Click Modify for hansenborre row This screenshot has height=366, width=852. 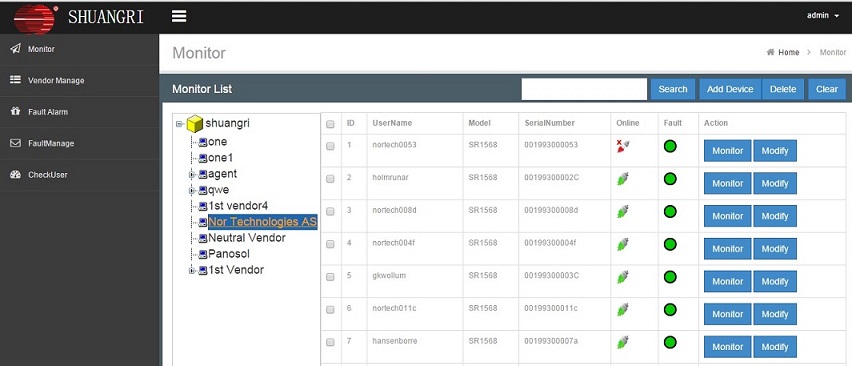tap(775, 346)
